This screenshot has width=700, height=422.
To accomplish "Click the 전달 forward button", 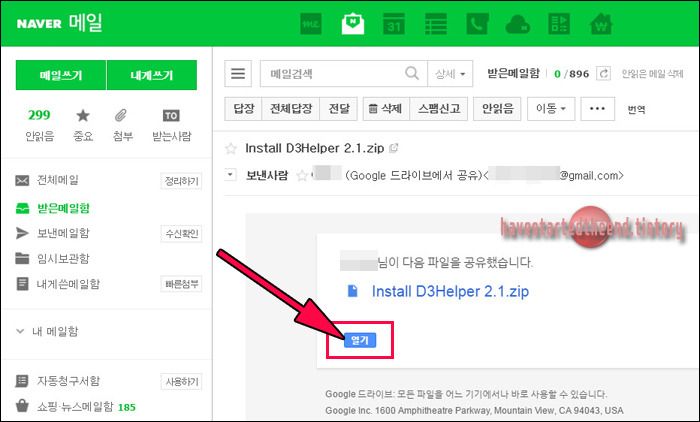I will point(339,109).
